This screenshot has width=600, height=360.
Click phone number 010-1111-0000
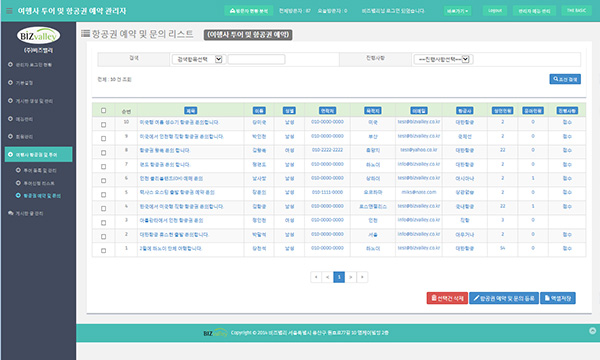click(328, 192)
